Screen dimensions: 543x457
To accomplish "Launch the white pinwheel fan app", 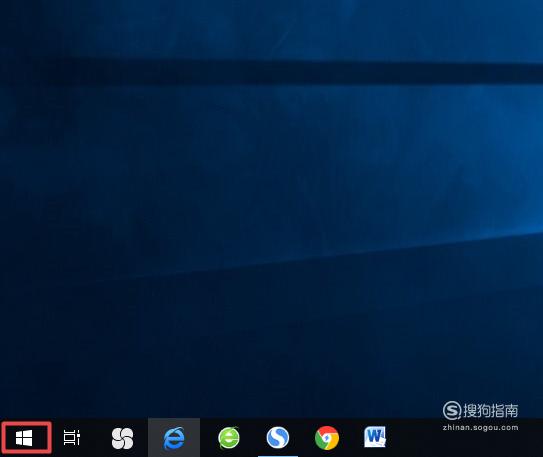I will pyautogui.click(x=123, y=438).
